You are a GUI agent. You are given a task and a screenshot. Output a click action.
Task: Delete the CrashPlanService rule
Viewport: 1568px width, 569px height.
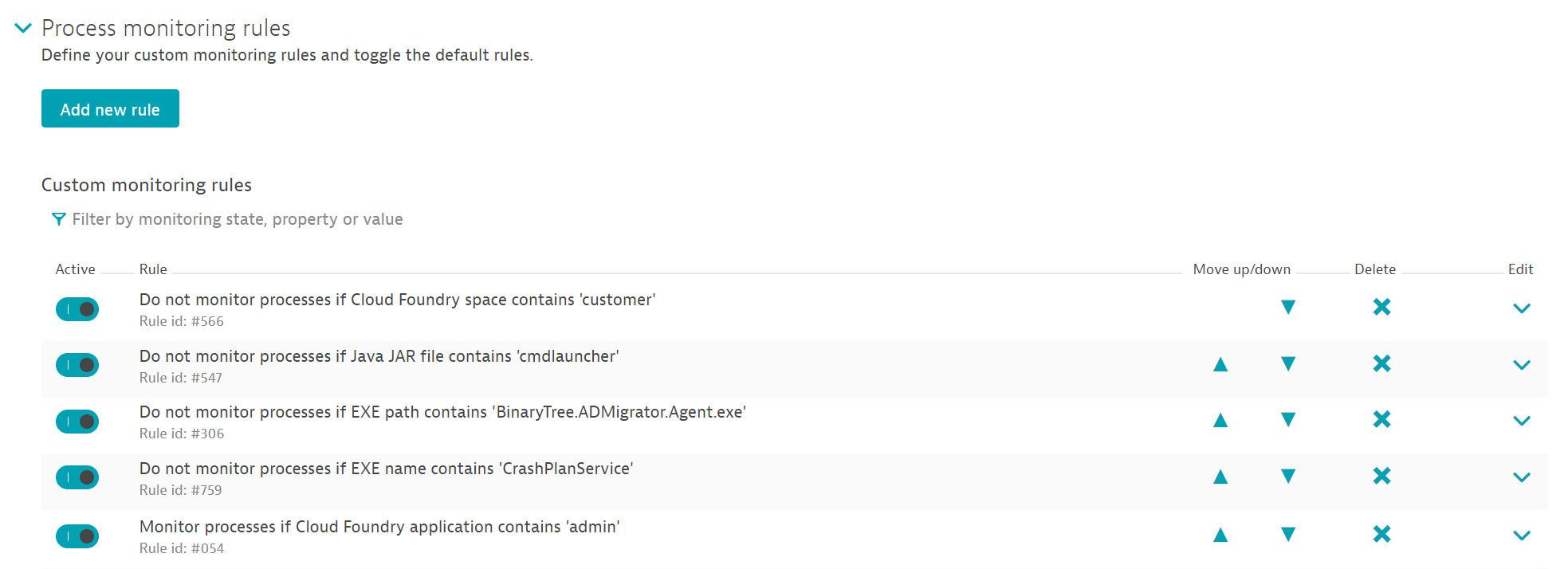coord(1381,477)
